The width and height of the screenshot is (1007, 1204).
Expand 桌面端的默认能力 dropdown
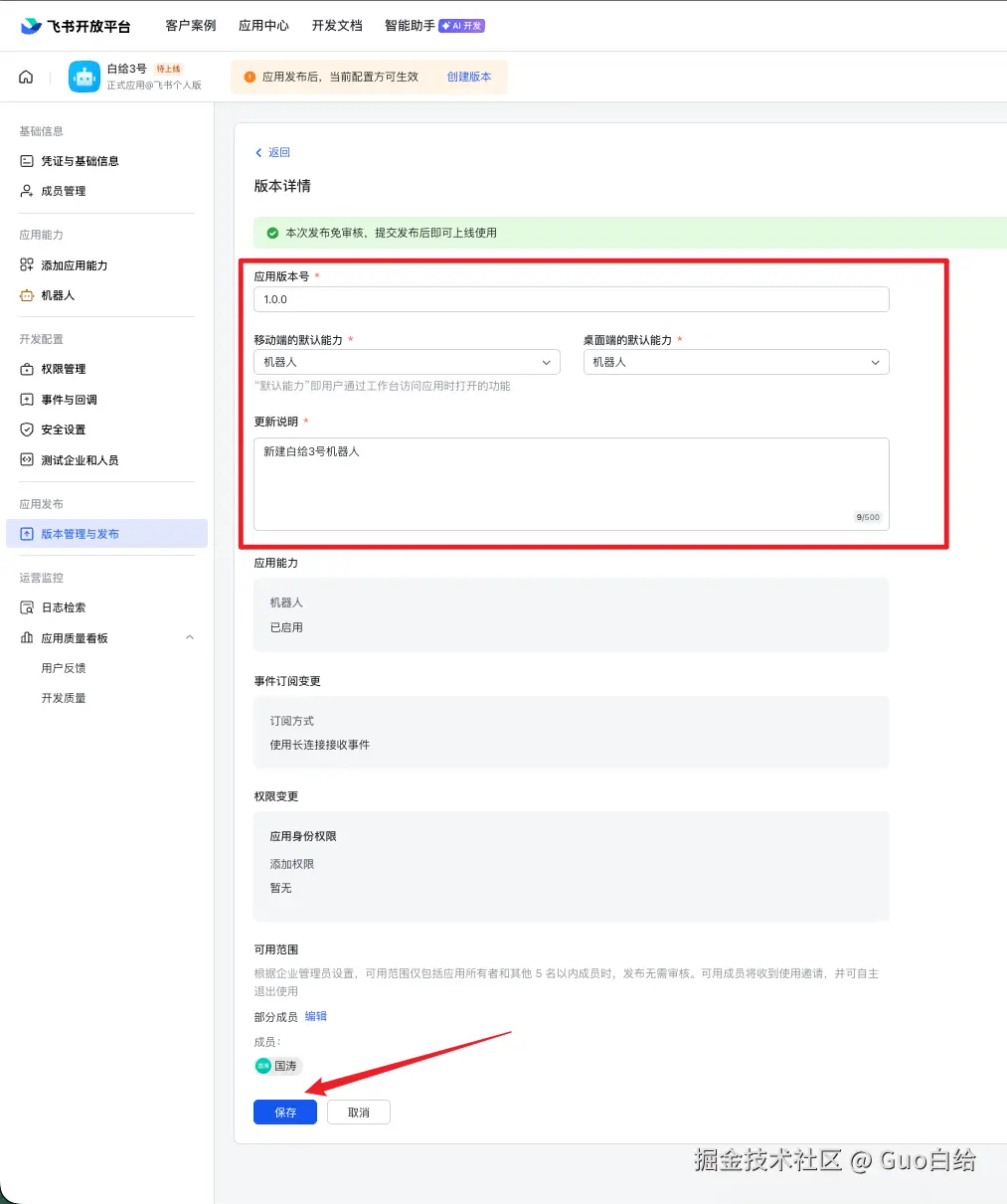tap(736, 362)
